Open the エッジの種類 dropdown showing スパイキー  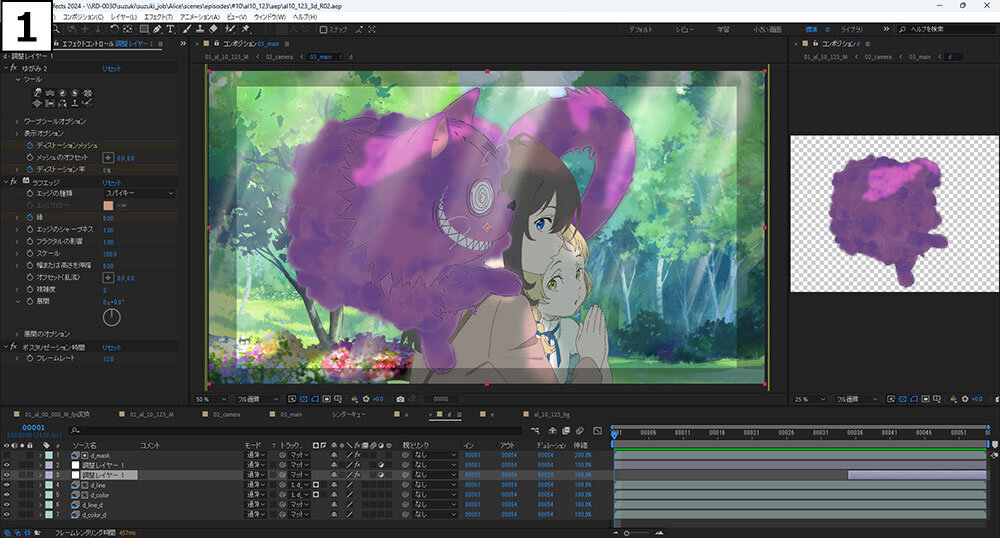(x=139, y=193)
